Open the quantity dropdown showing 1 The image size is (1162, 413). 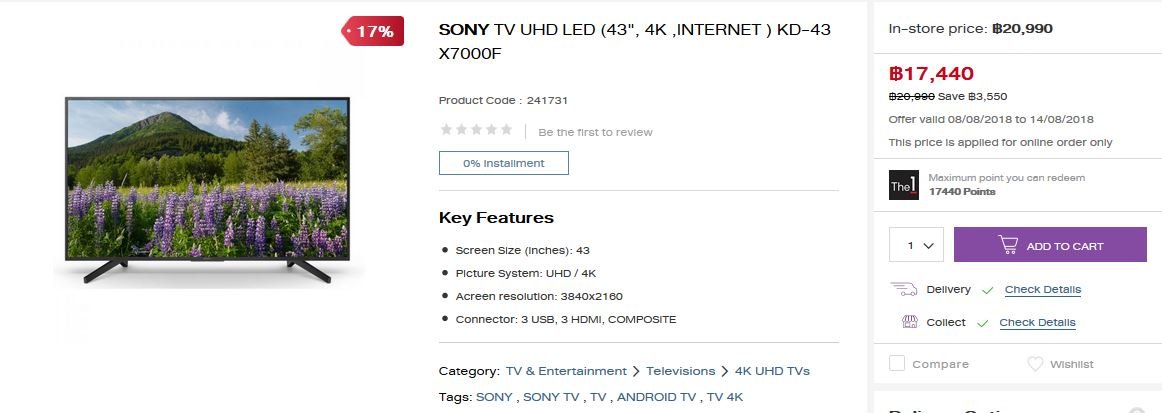click(x=916, y=245)
